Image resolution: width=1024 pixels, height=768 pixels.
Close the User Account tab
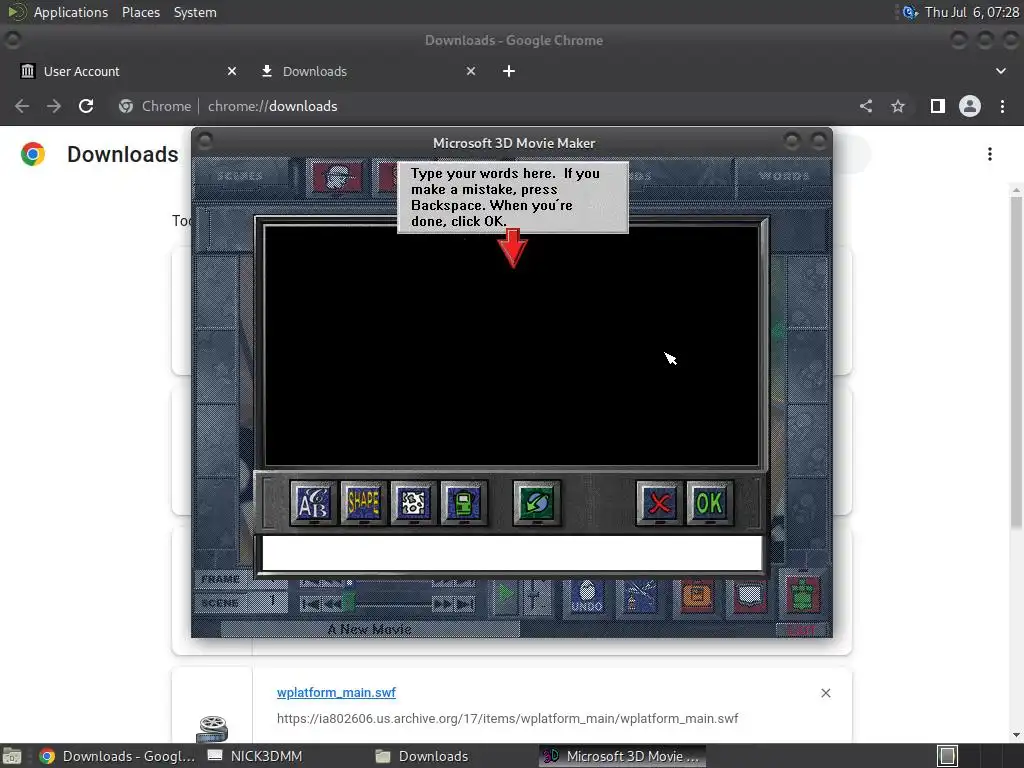coord(232,71)
